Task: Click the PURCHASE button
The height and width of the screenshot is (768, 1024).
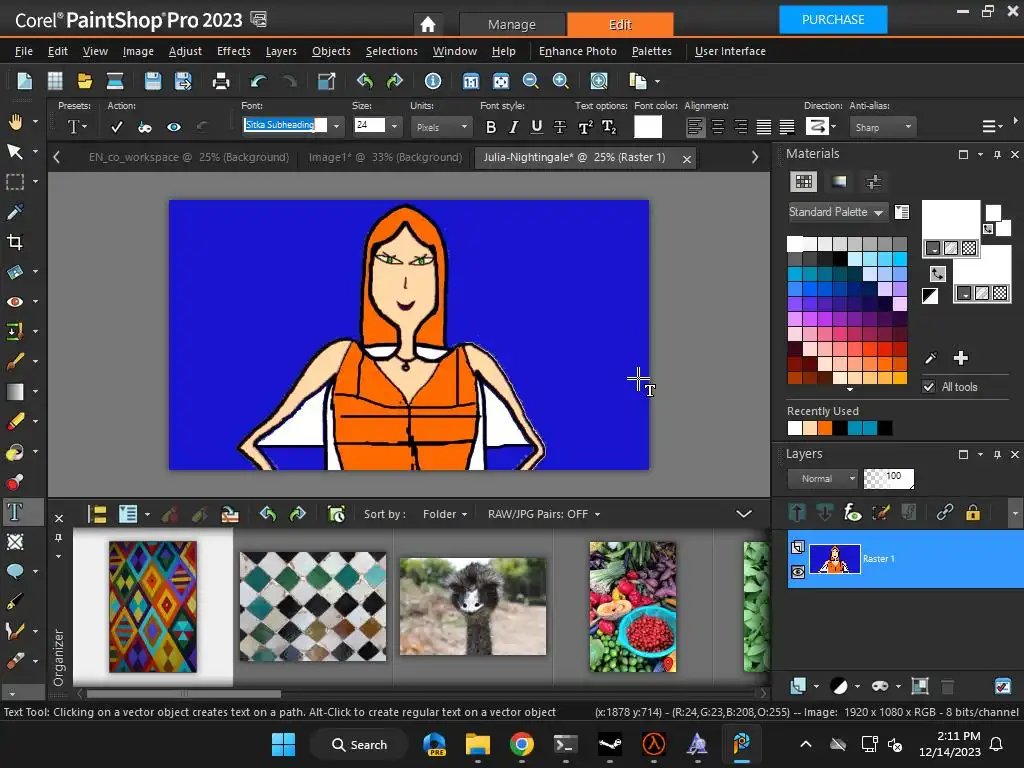Action: (x=833, y=19)
